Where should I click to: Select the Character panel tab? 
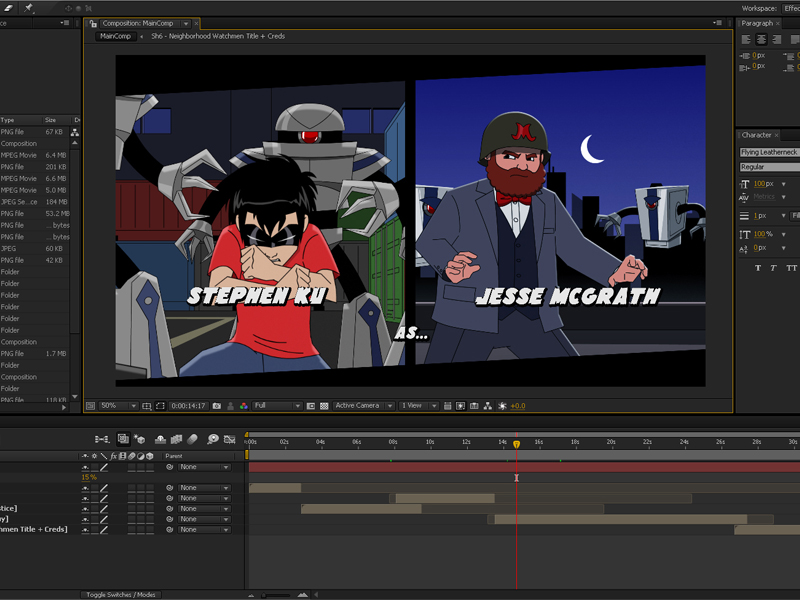coord(756,135)
